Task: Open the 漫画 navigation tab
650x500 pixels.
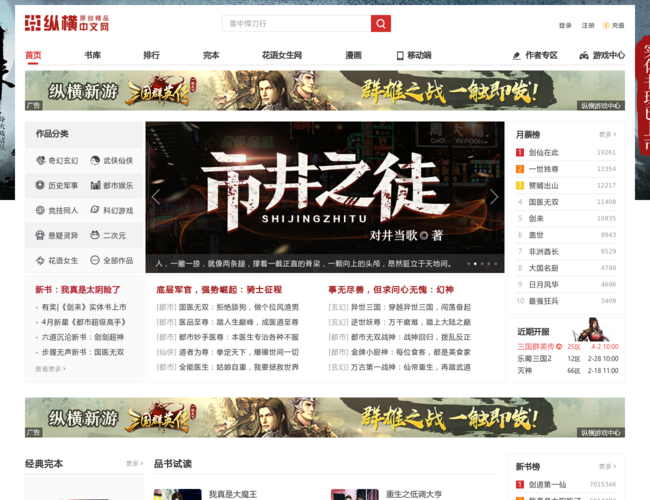Action: point(353,55)
